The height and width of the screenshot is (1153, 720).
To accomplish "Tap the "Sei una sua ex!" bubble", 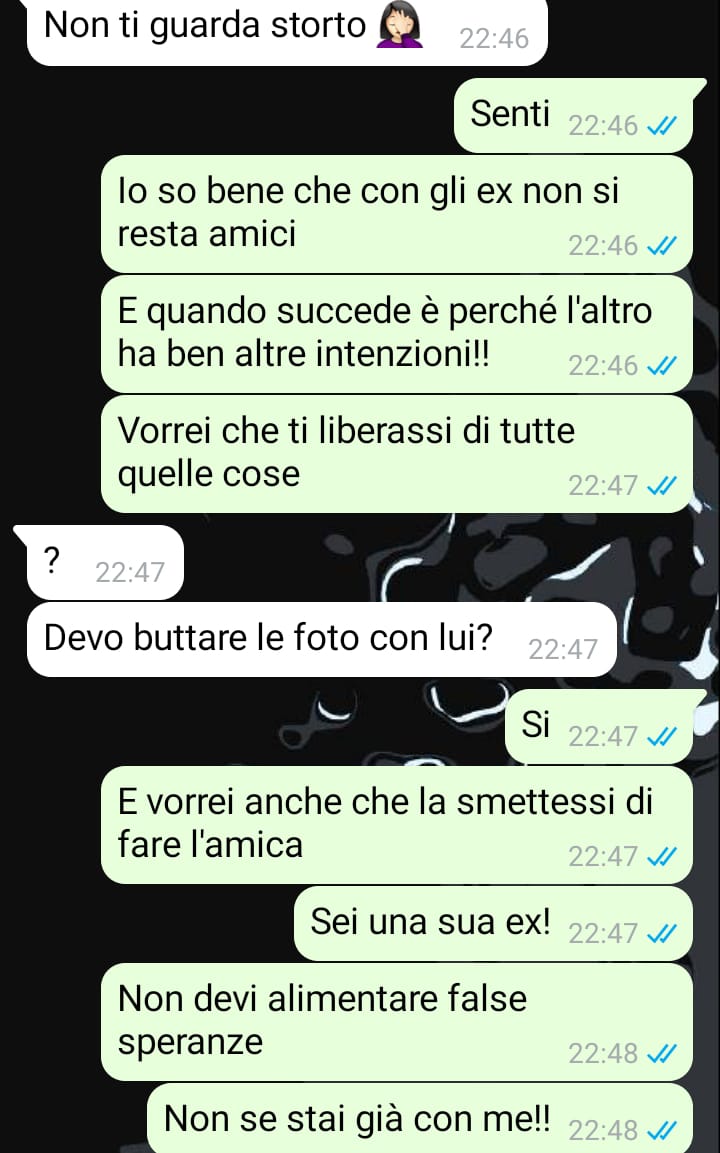I will coord(493,924).
